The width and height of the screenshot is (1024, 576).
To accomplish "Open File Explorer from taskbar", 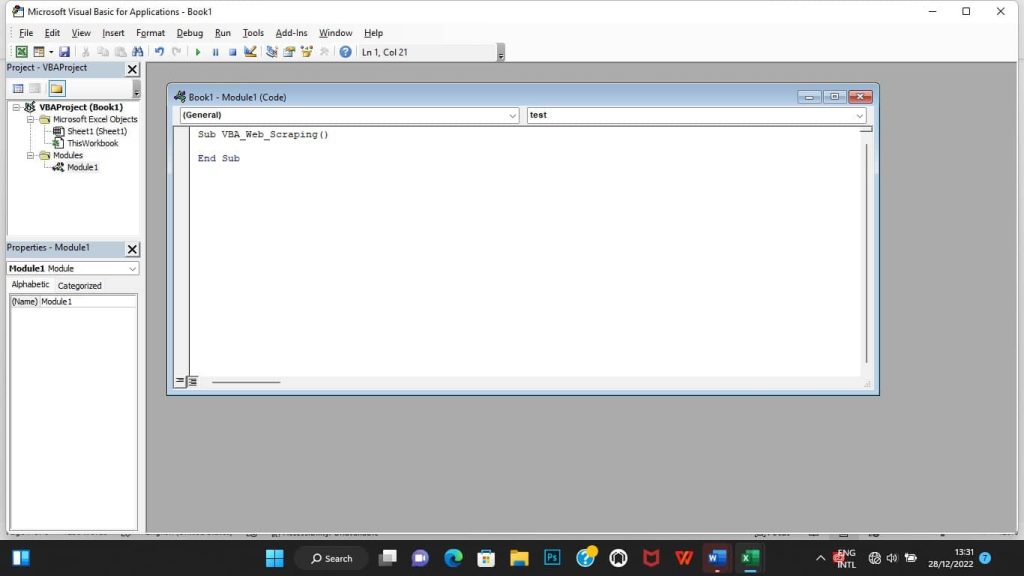I will 519,558.
